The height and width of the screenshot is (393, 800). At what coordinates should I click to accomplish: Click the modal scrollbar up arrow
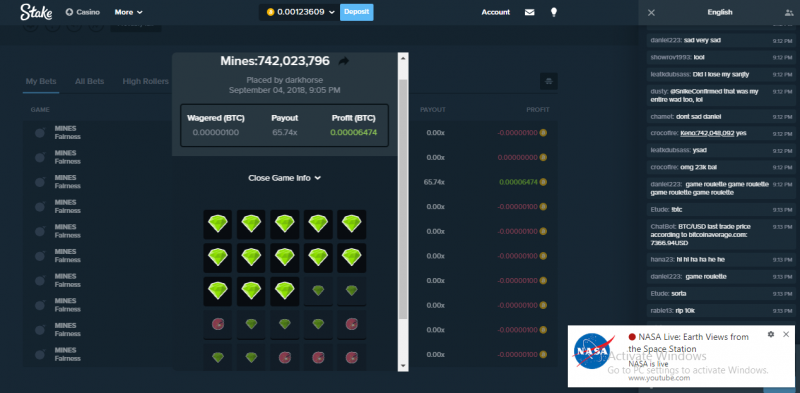click(403, 58)
